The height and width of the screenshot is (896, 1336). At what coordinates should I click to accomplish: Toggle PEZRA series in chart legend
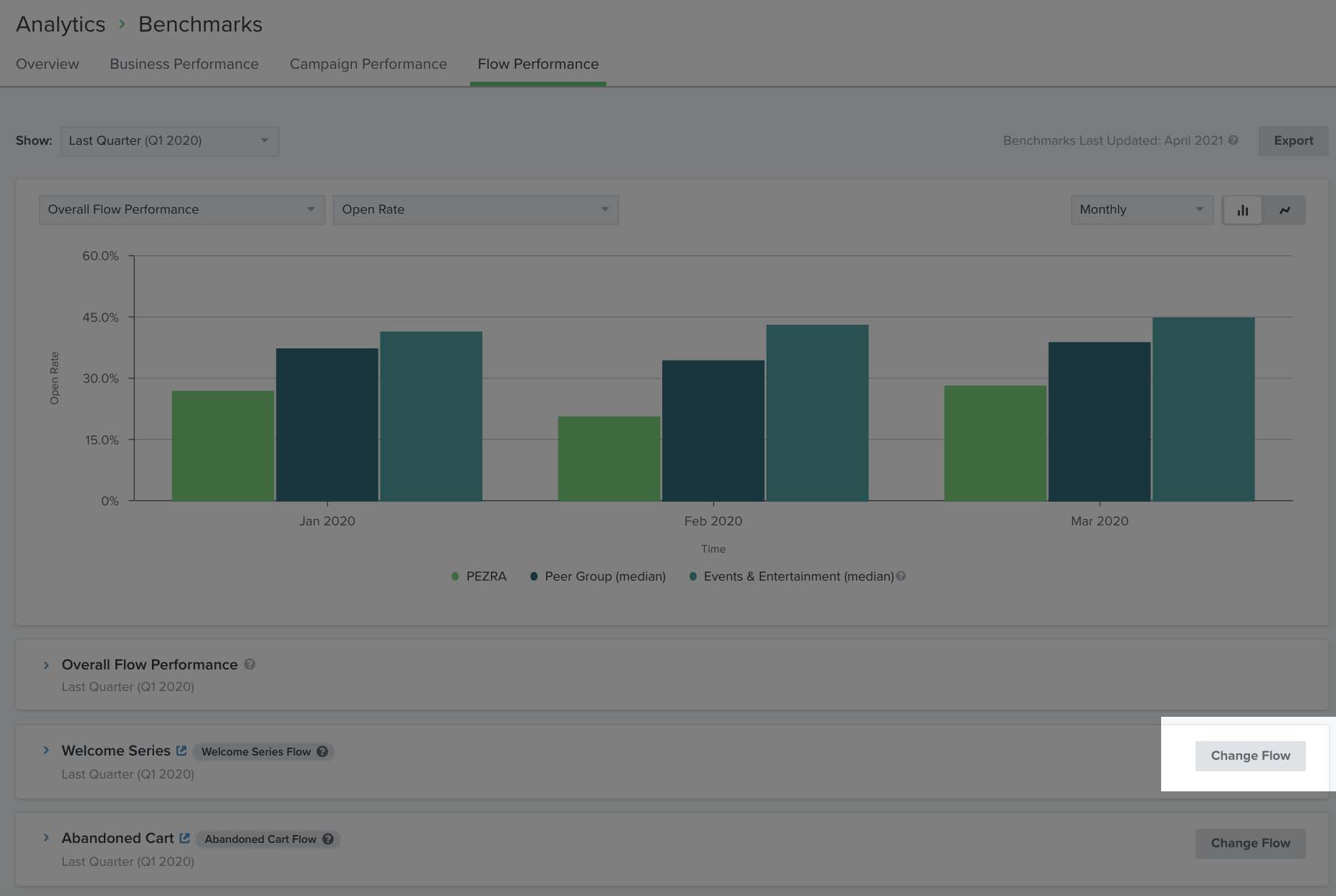(479, 576)
